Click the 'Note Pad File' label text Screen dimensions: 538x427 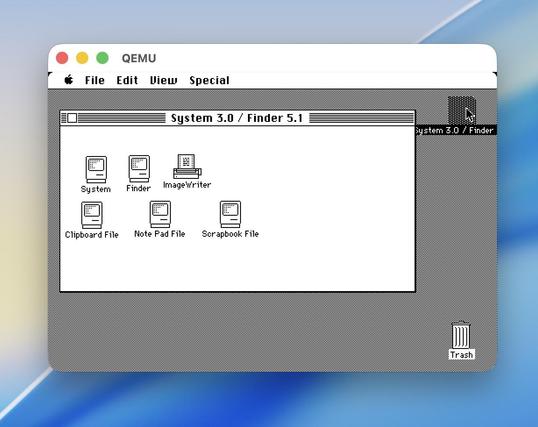click(160, 234)
